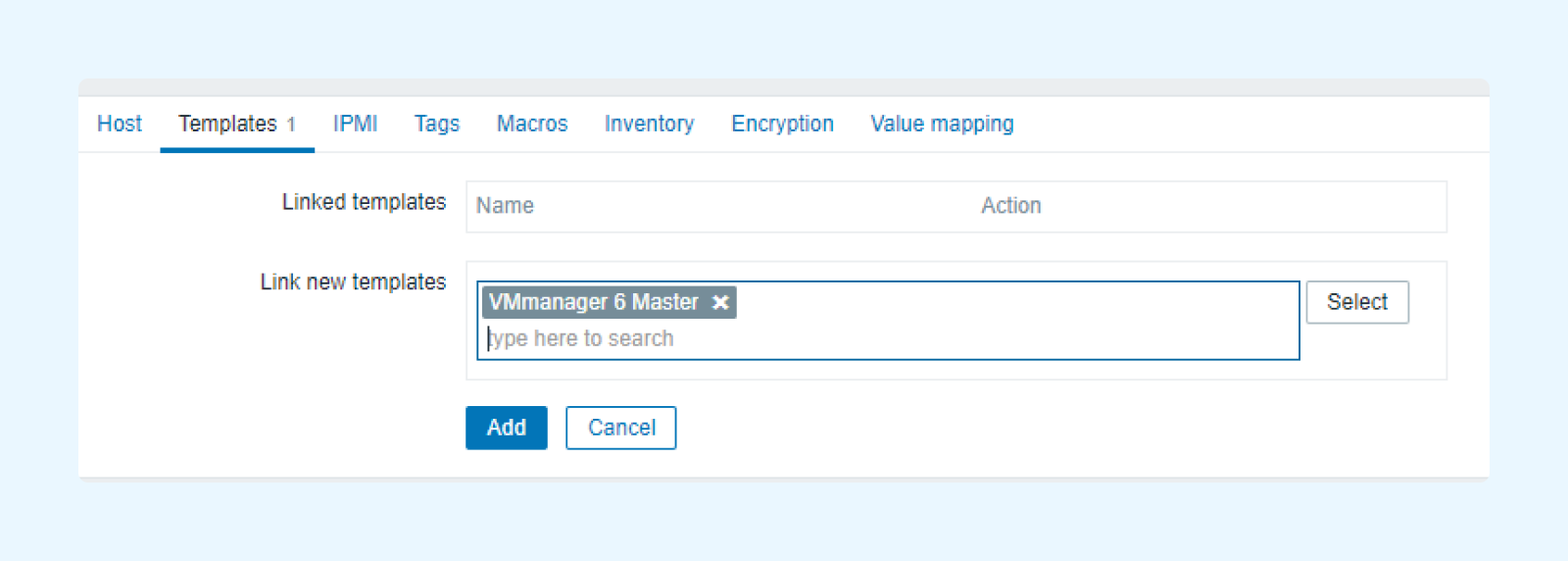The height and width of the screenshot is (561, 1568).
Task: Cancel the host creation form
Action: (x=621, y=428)
